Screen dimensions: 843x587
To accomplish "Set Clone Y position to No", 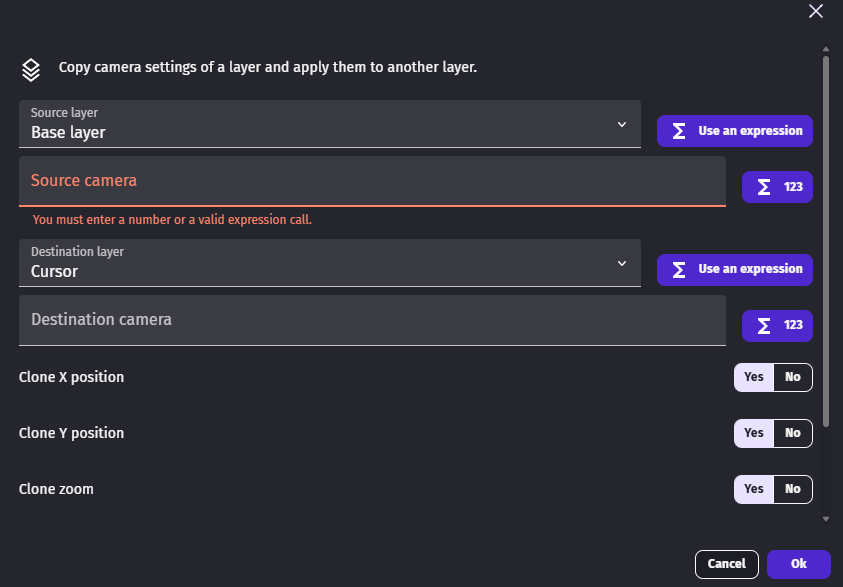I will (792, 433).
